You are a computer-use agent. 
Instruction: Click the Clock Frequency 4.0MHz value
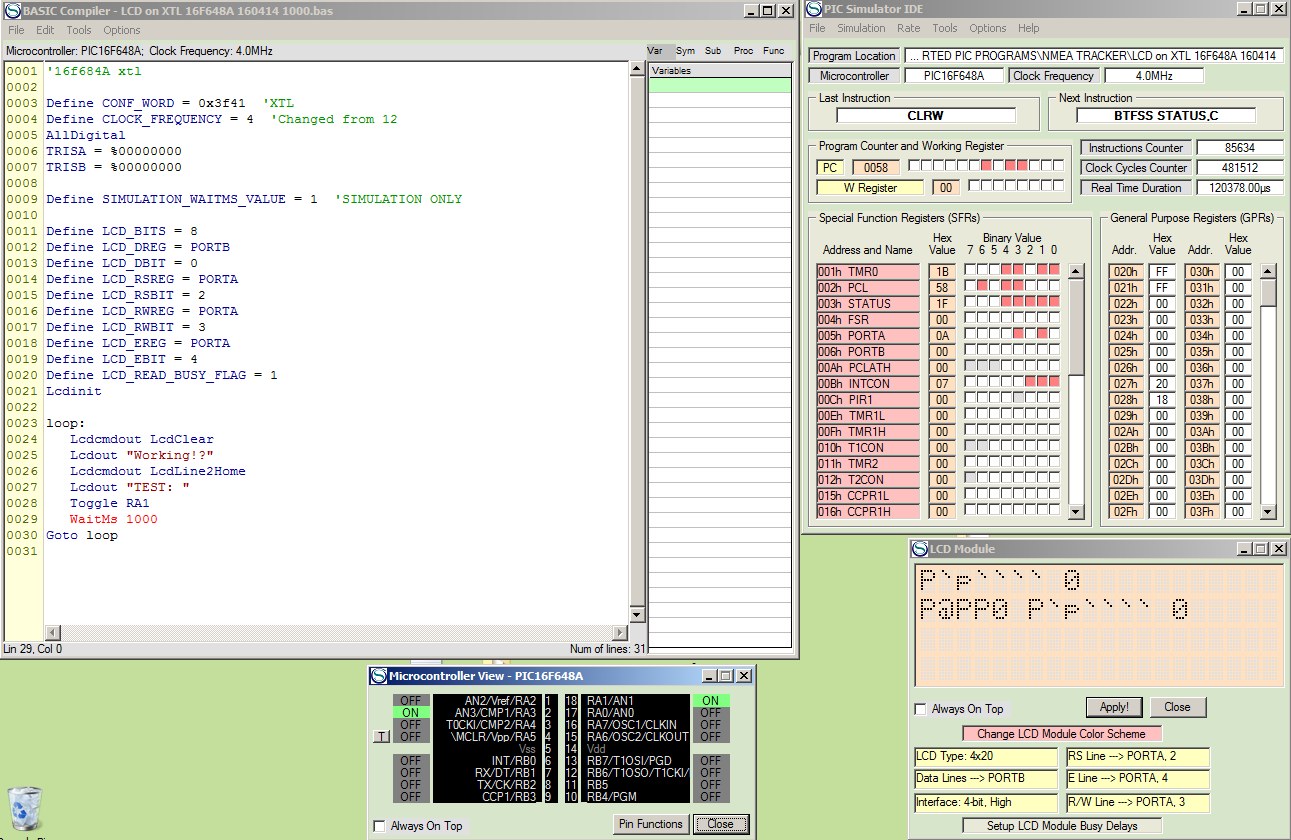coord(1154,76)
